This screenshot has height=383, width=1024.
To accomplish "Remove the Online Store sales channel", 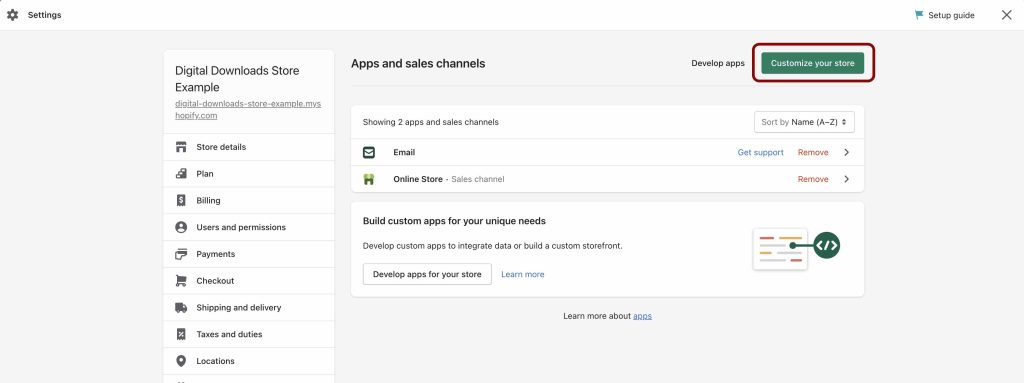I will pos(813,179).
